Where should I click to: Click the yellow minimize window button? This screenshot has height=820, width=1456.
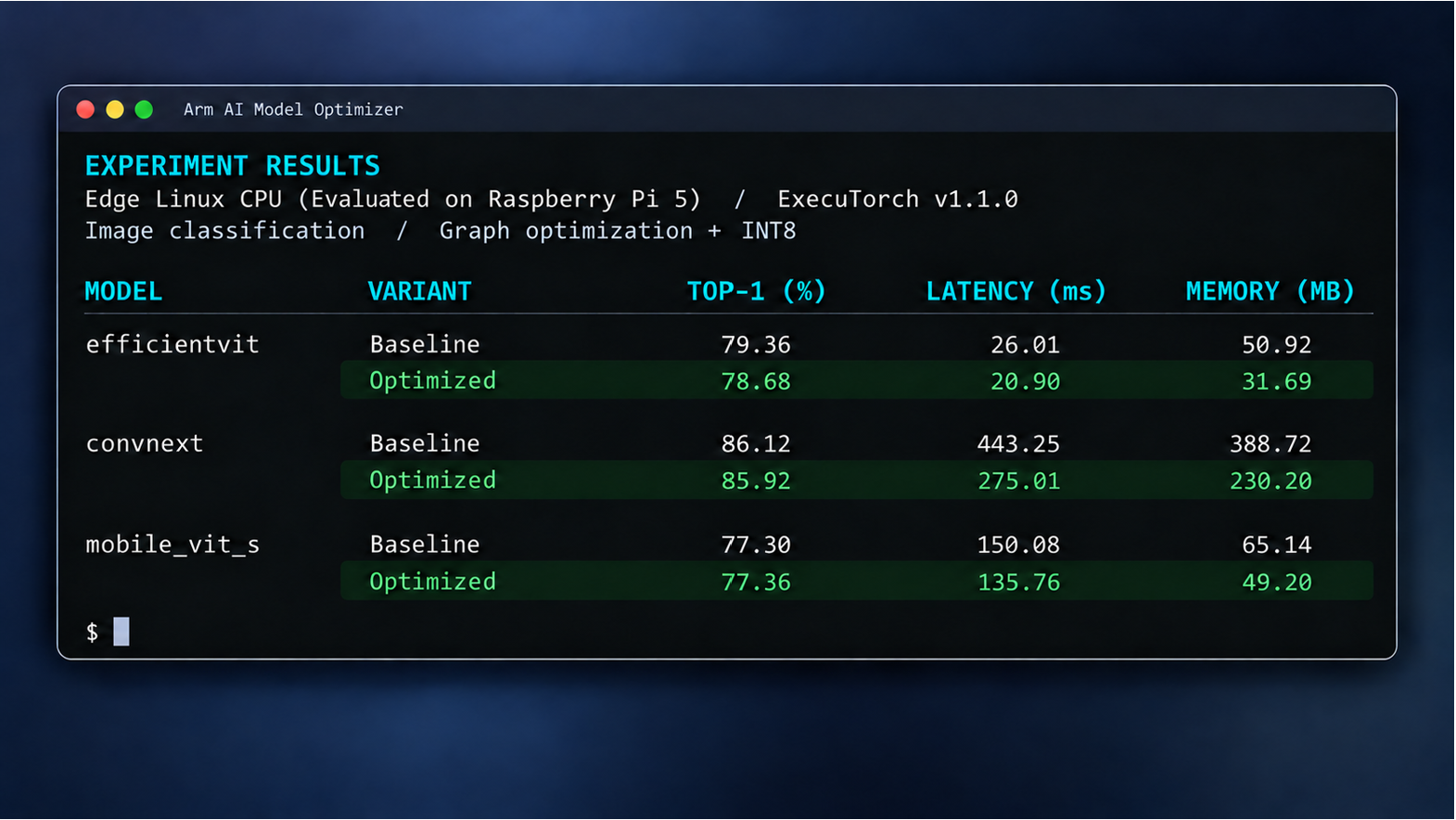[115, 109]
